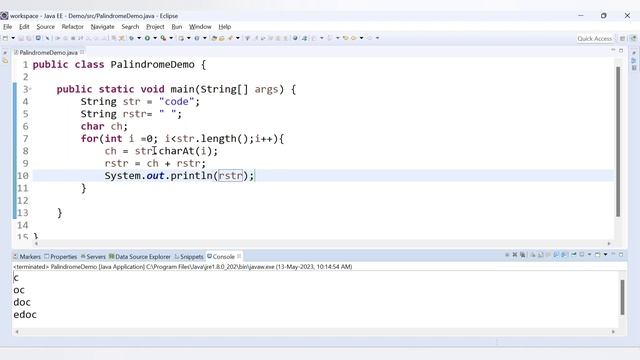Click the Java EE perspective icon
The height and width of the screenshot is (360, 640).
633,38
